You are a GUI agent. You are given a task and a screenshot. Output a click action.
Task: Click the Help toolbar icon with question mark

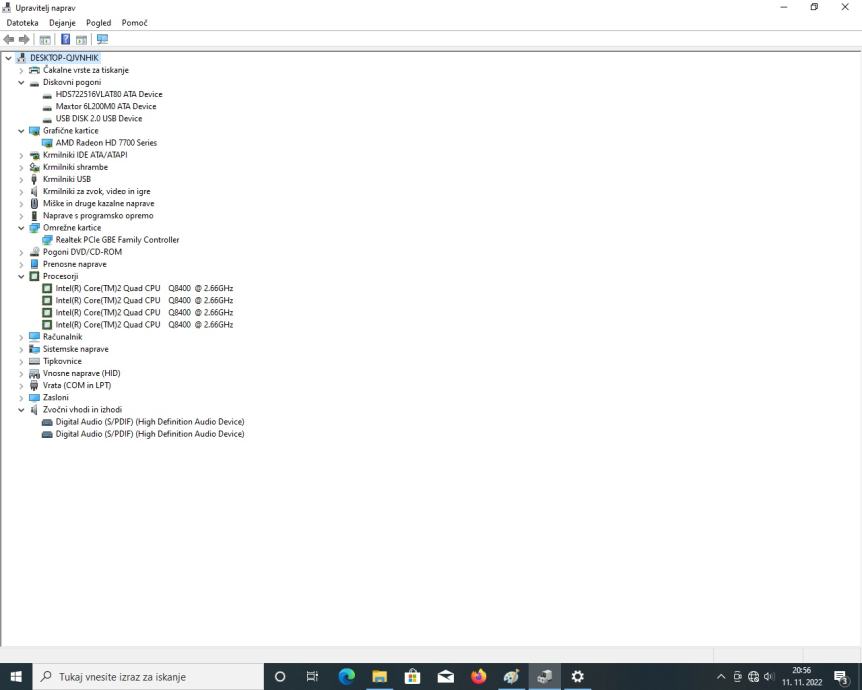click(x=65, y=40)
